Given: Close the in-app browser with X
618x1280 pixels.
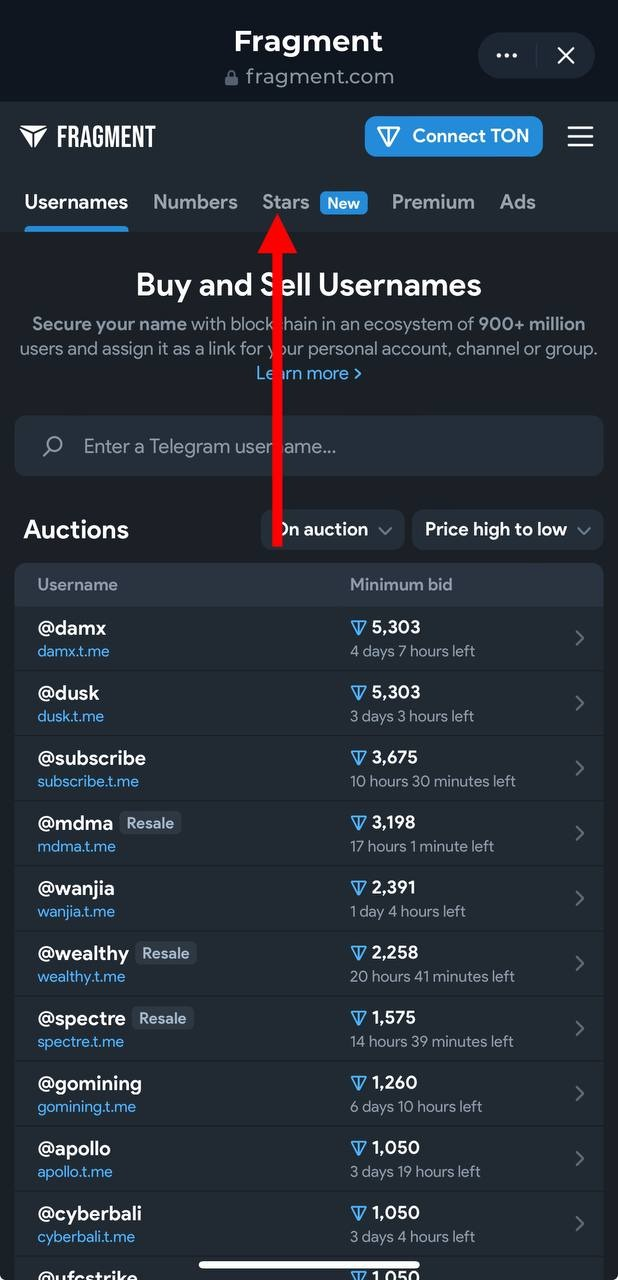Looking at the screenshot, I should click(566, 56).
